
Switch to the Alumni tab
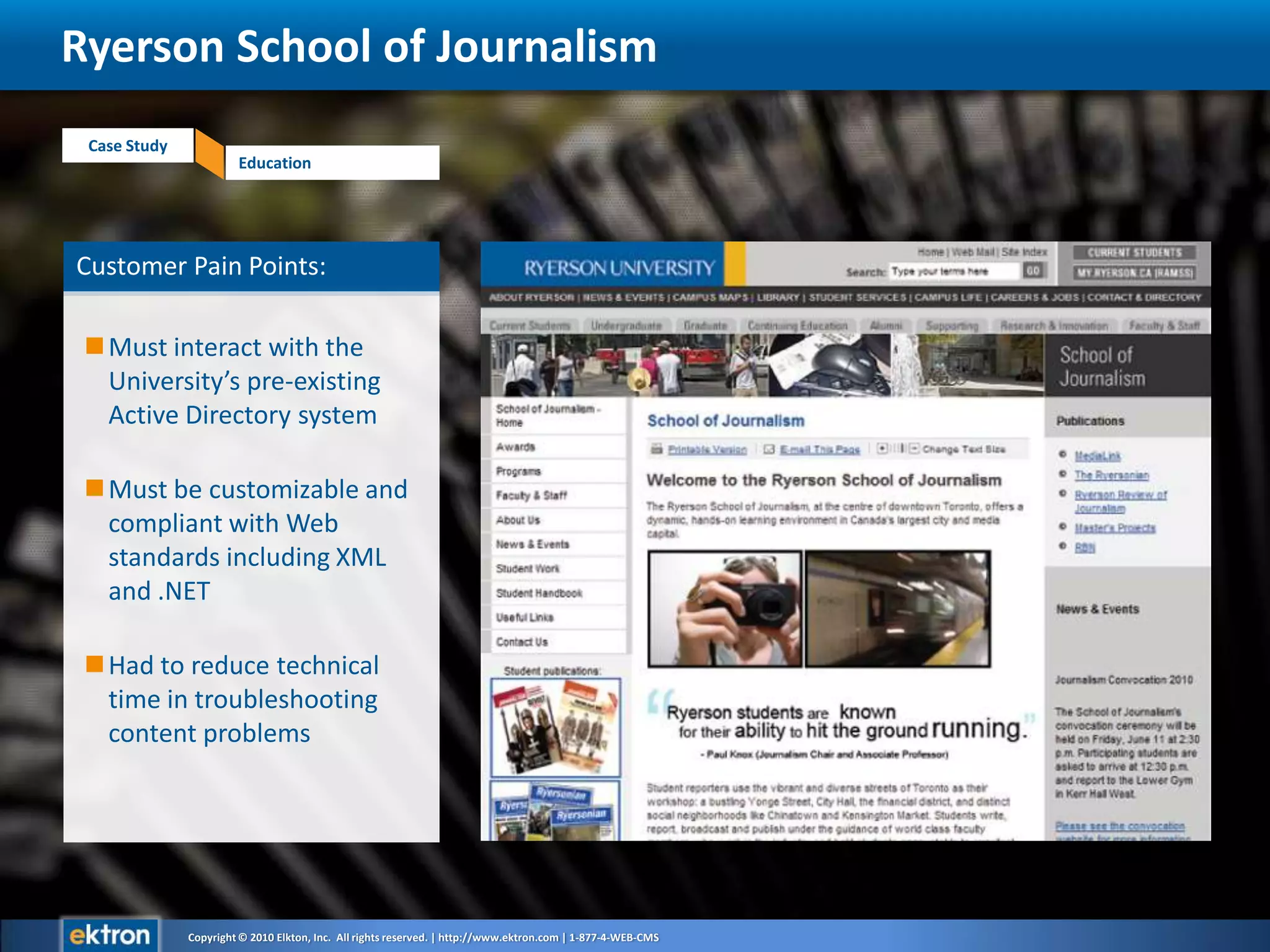pyautogui.click(x=886, y=325)
